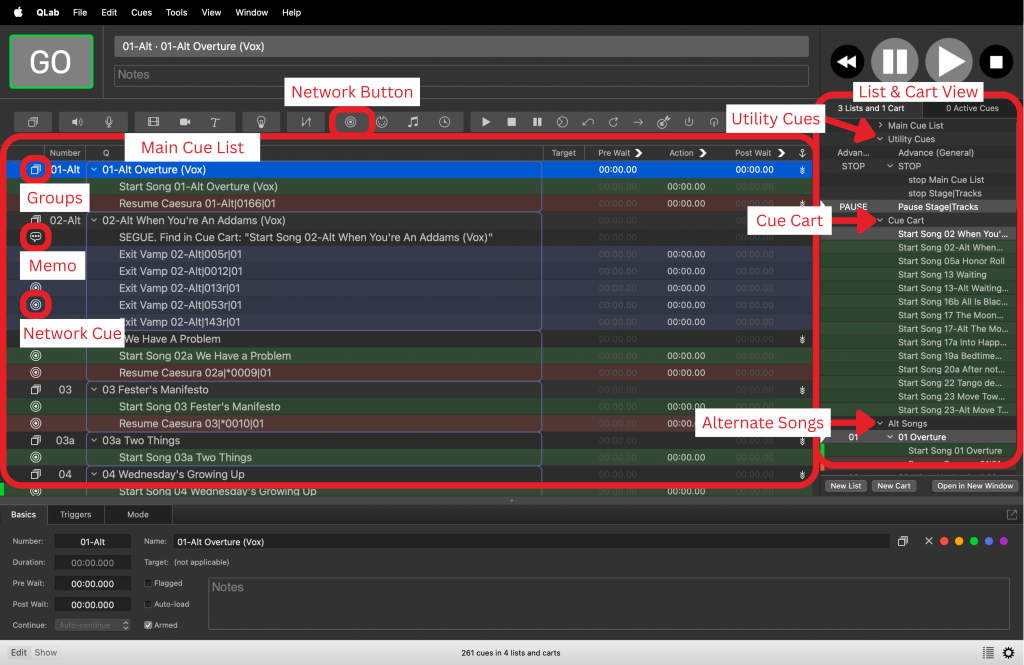The height and width of the screenshot is (665, 1024).
Task: Click the group icon in the Name field
Action: tap(903, 541)
